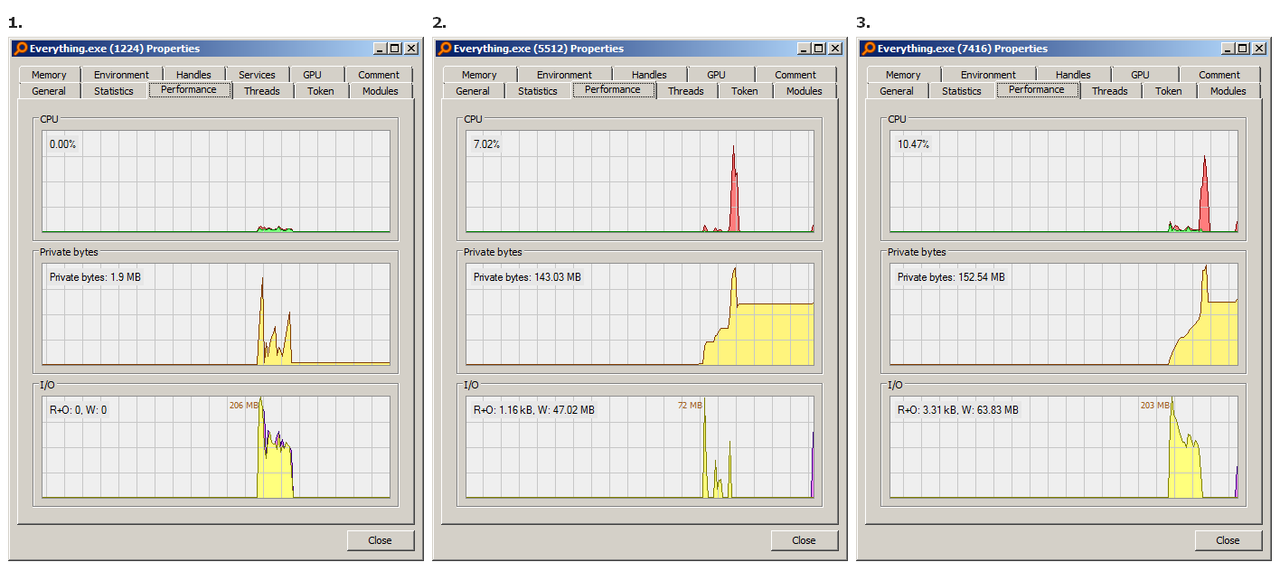Switch to Token tab in (1224) window
The height and width of the screenshot is (569, 1280).
click(320, 91)
